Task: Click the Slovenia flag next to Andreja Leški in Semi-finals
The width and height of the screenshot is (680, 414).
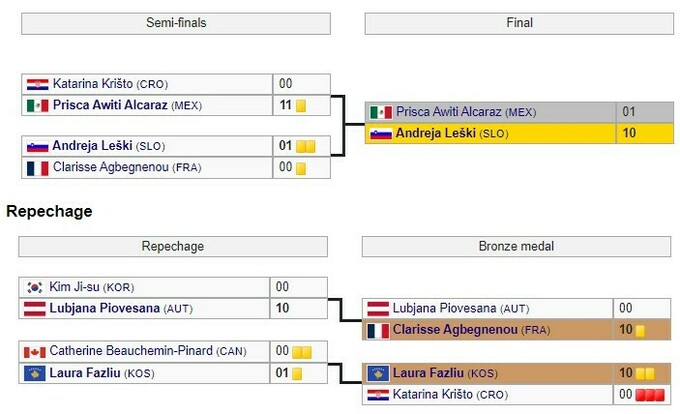Action: coord(37,146)
